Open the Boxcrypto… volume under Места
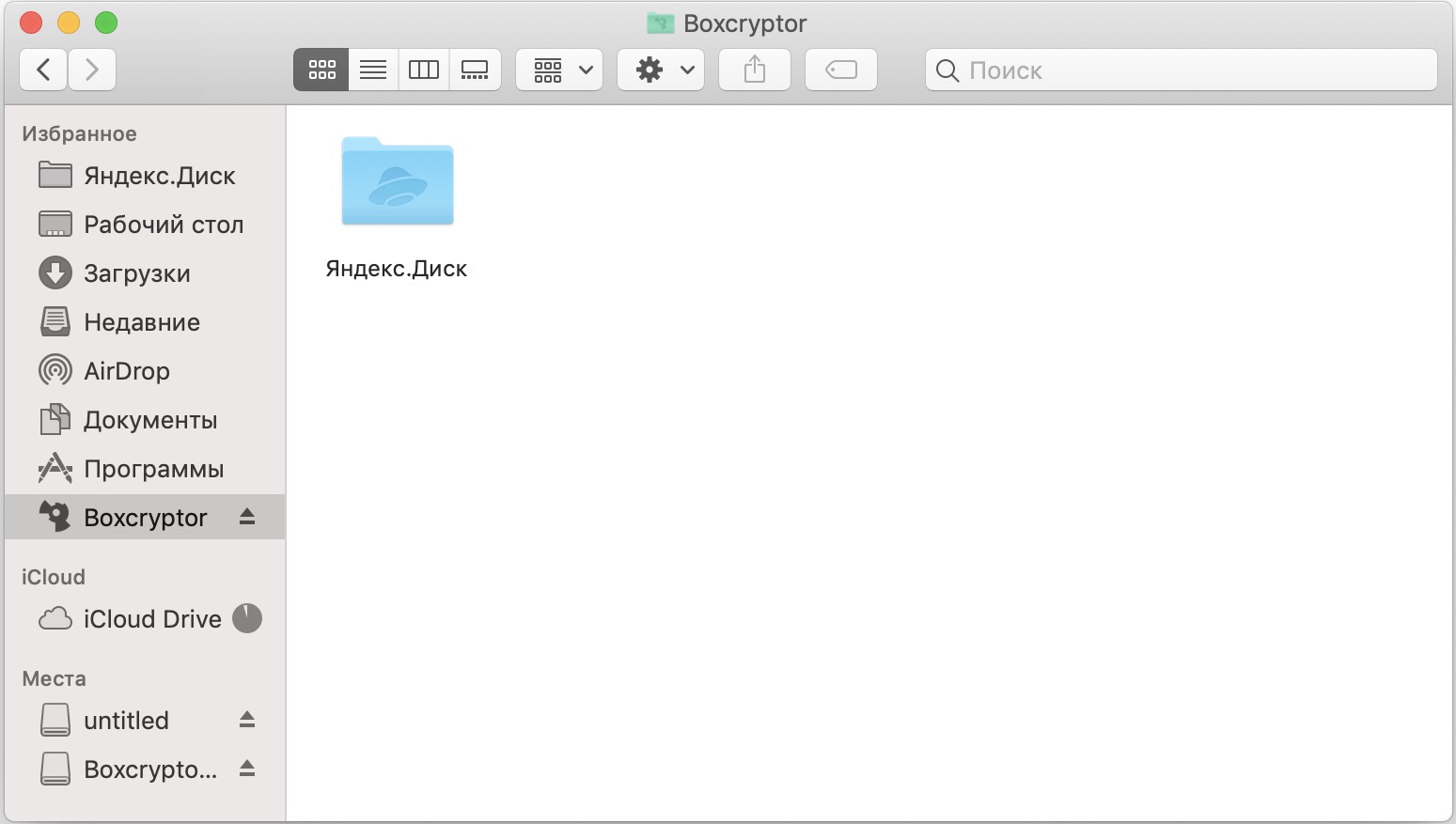Image resolution: width=1456 pixels, height=824 pixels. pos(145,770)
